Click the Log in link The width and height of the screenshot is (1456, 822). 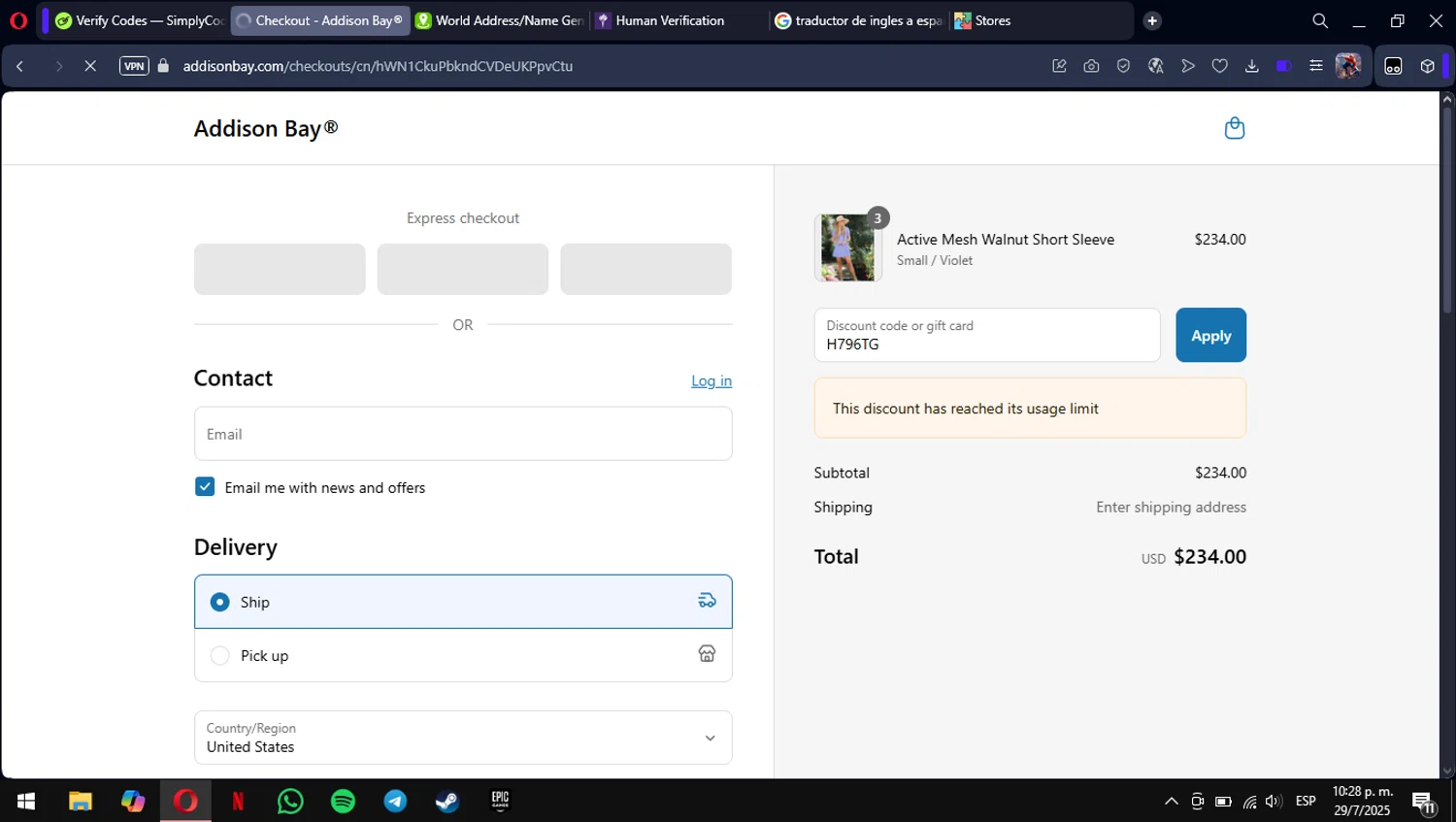pos(711,381)
